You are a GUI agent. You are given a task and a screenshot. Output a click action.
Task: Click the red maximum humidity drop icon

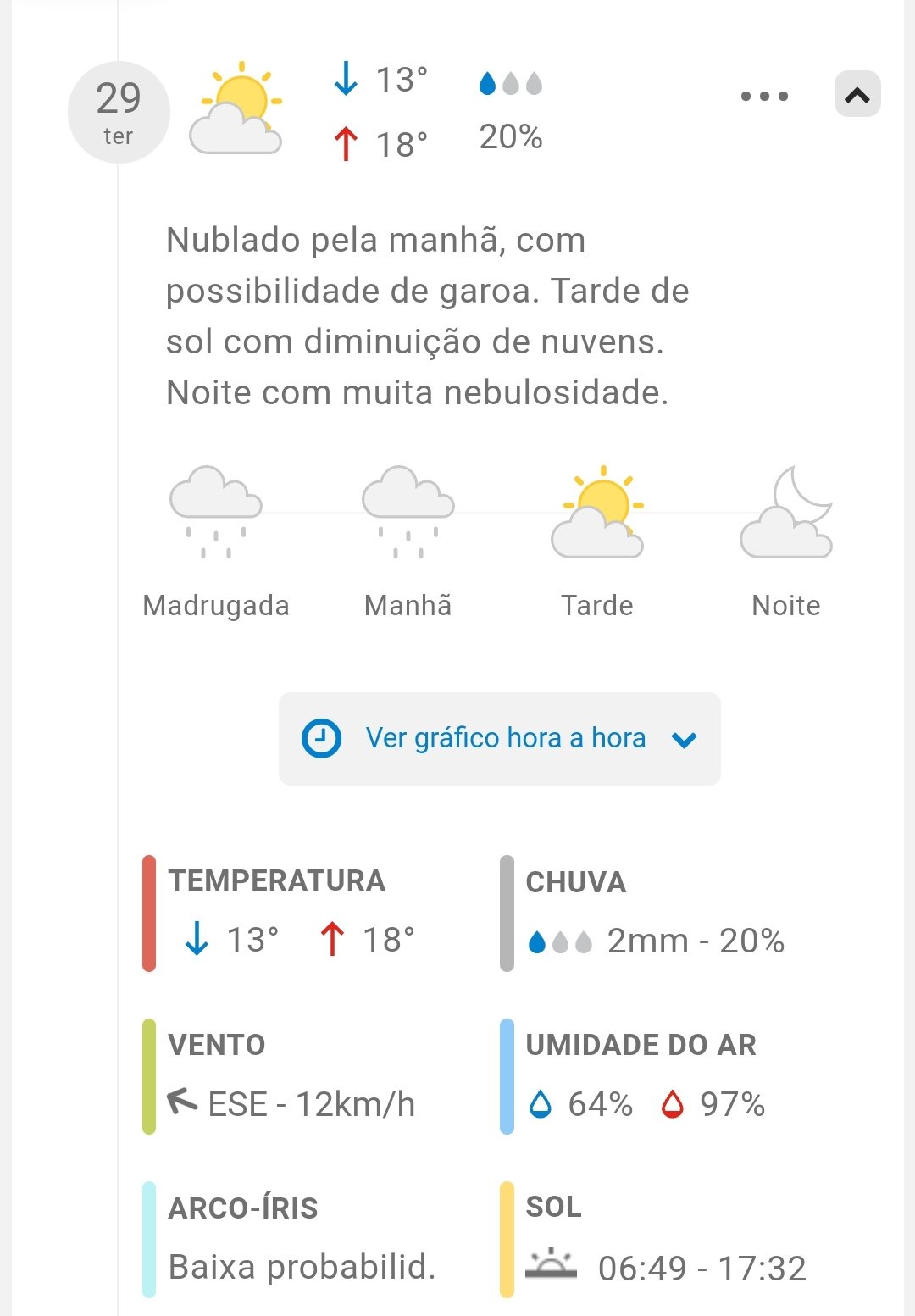tap(673, 1104)
